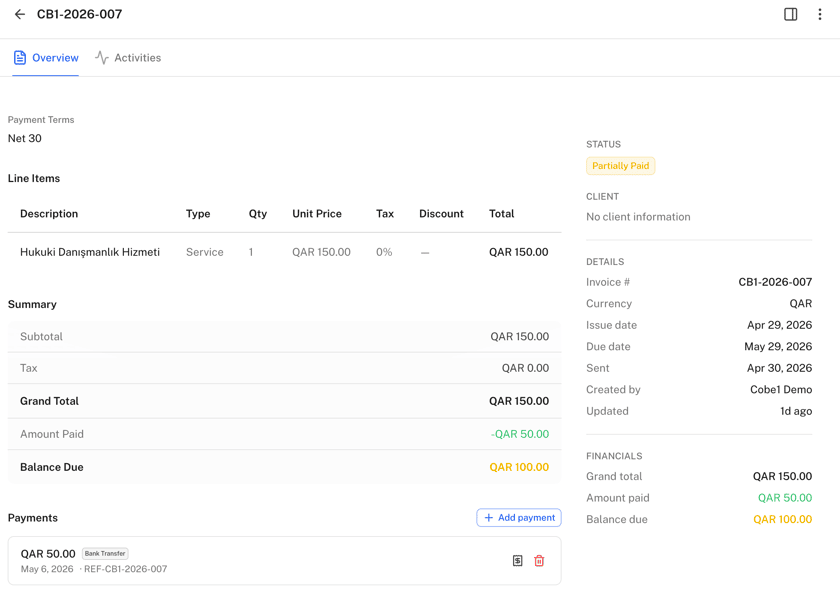This screenshot has height=596, width=840.
Task: Click the payment reference REF-CB1-2026-007
Action: 125,569
